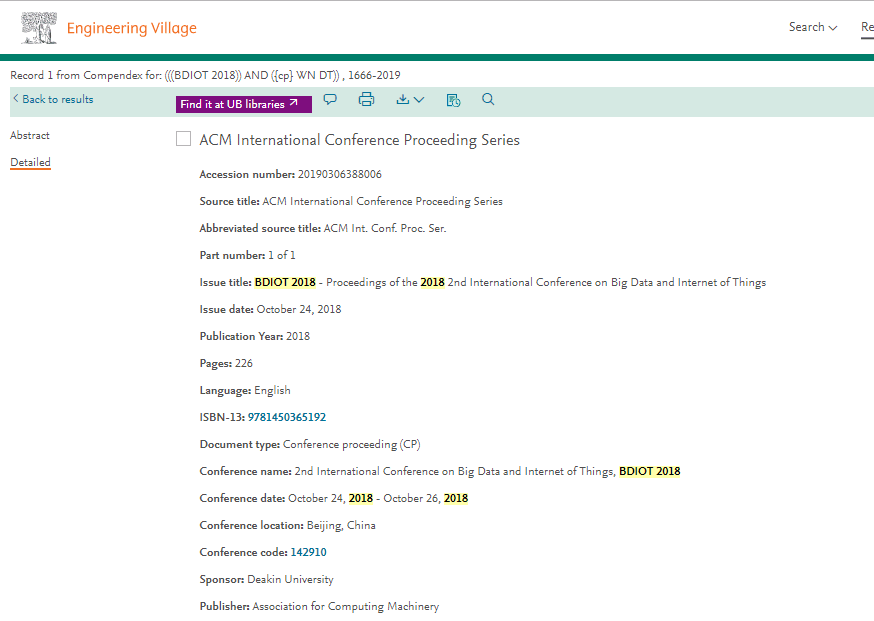Click the highlighted BDIOT 2018 in Issue title
Screen dimensions: 874x621
click(285, 282)
